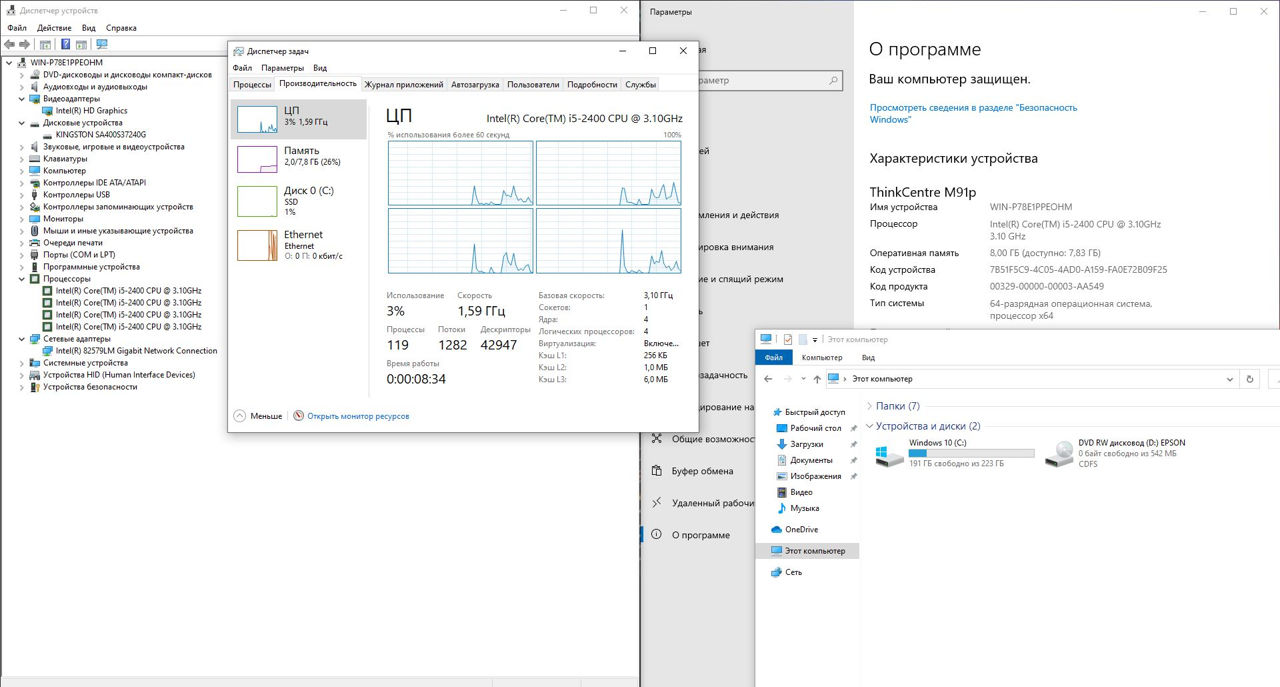Screen dimensions: 1280x687
Task: Click the up arrow in Explorer navigation
Action: pos(817,379)
